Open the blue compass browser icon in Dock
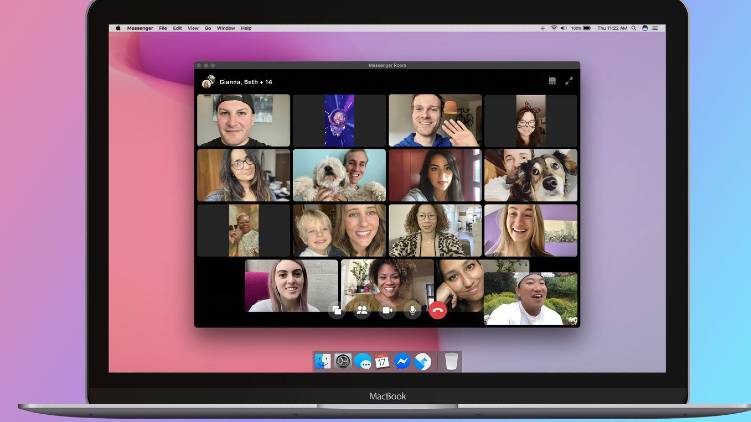Screen dimensions: 751x422 click(422, 362)
